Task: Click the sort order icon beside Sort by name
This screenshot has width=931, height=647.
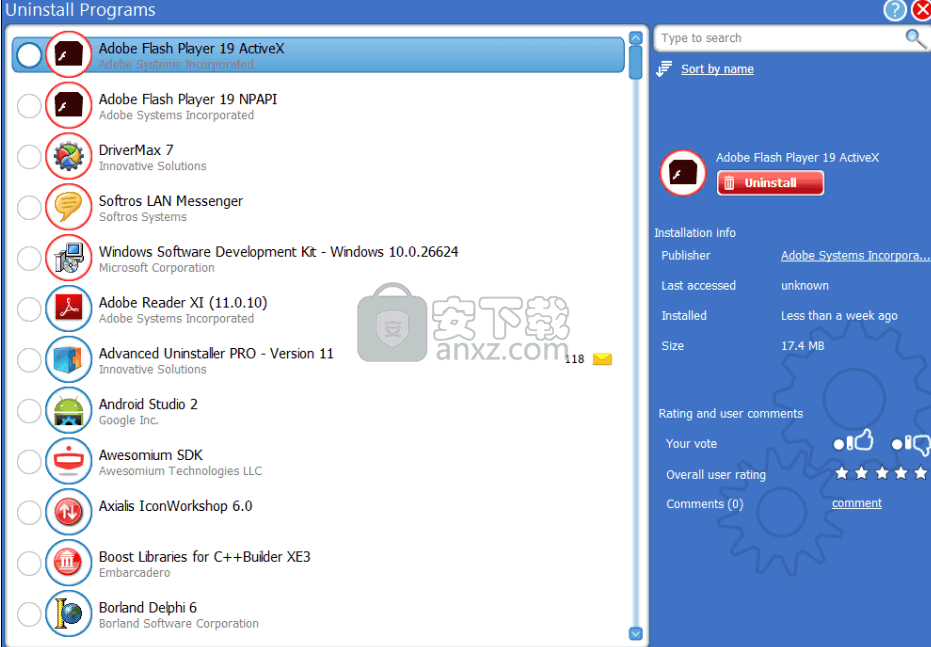Action: pyautogui.click(x=664, y=69)
